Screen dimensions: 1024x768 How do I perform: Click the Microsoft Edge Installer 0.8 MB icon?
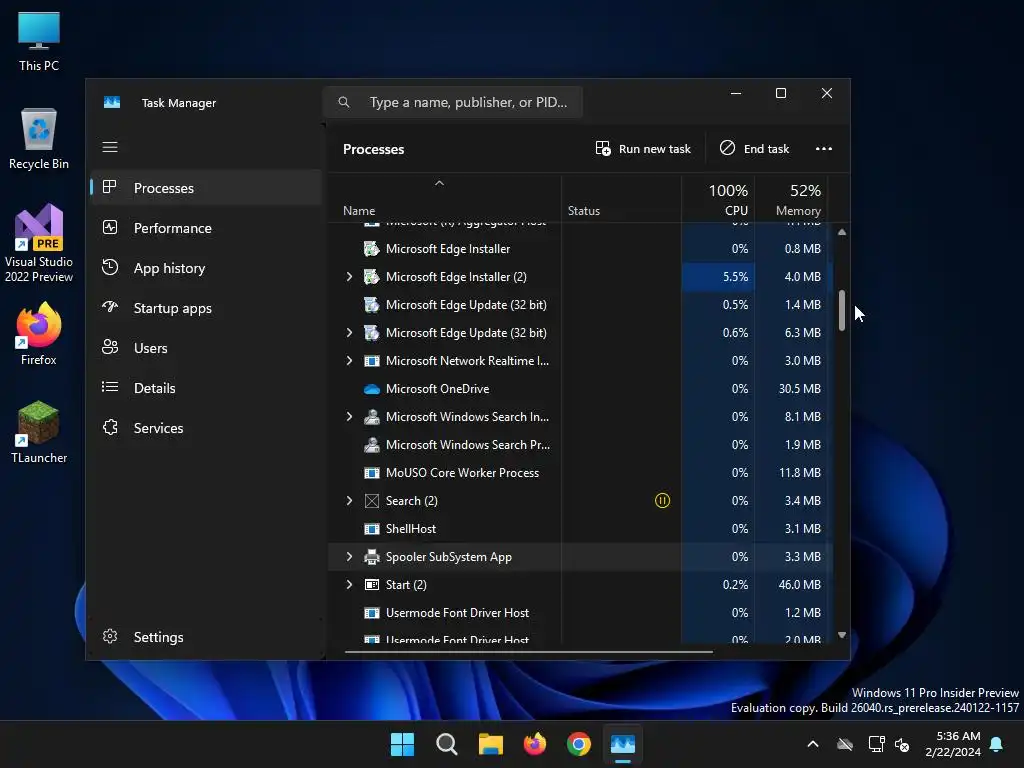372,249
